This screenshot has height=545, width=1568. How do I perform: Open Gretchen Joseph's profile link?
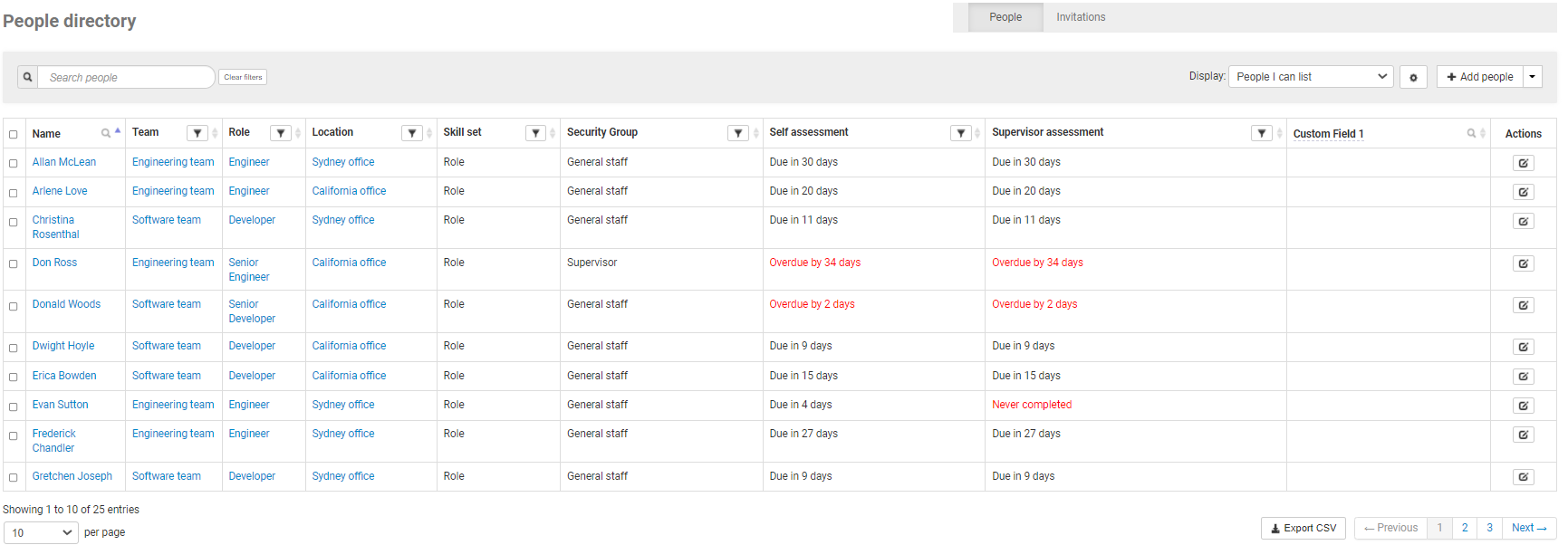tap(72, 476)
